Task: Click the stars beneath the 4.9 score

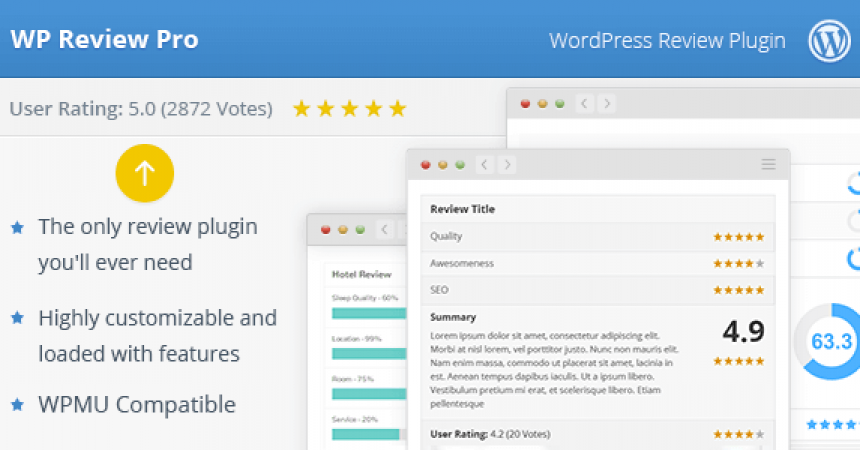Action: pos(738,361)
